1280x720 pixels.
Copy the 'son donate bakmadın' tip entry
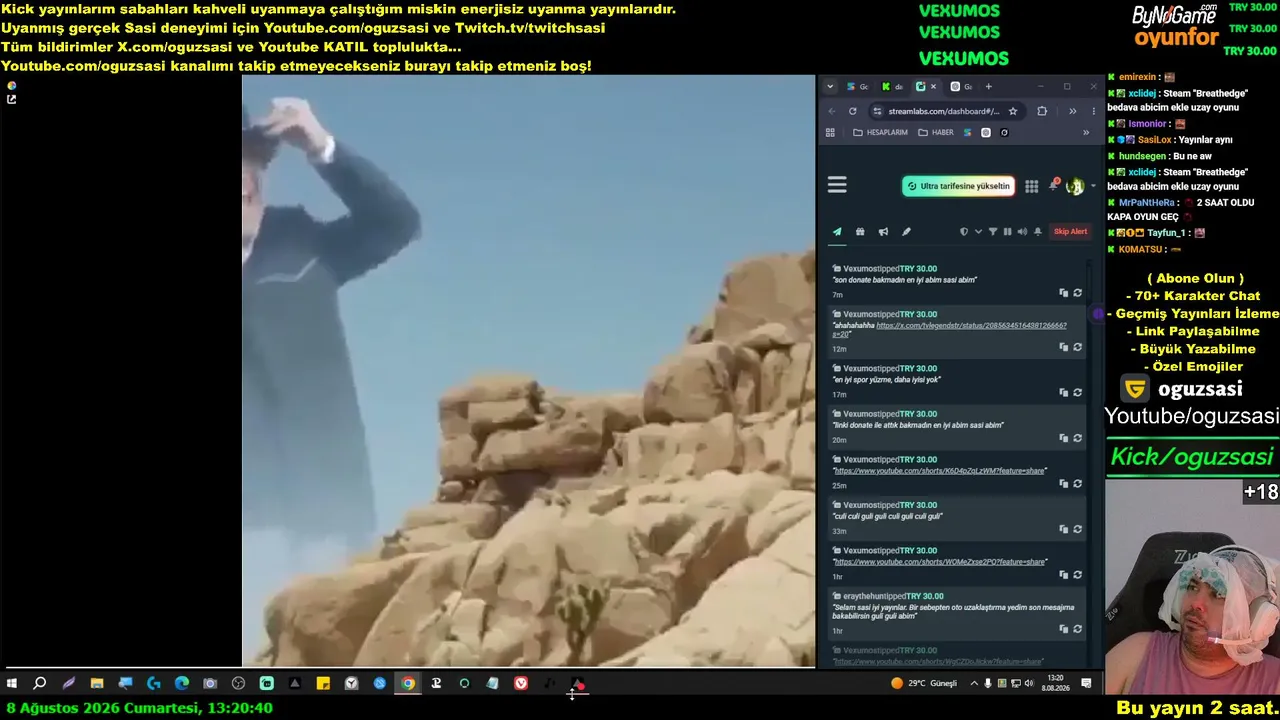1063,293
